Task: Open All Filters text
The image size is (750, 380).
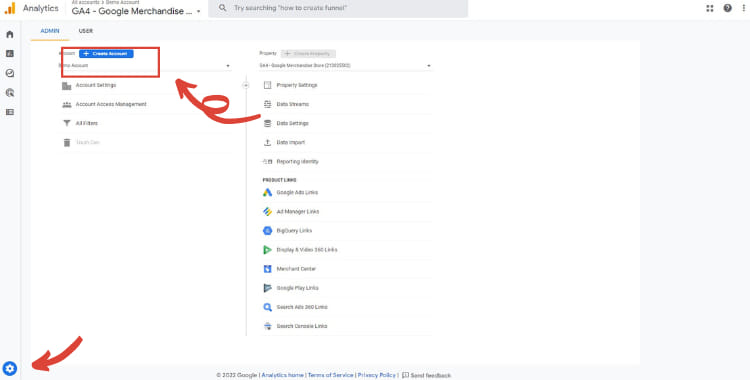Action: coord(87,123)
